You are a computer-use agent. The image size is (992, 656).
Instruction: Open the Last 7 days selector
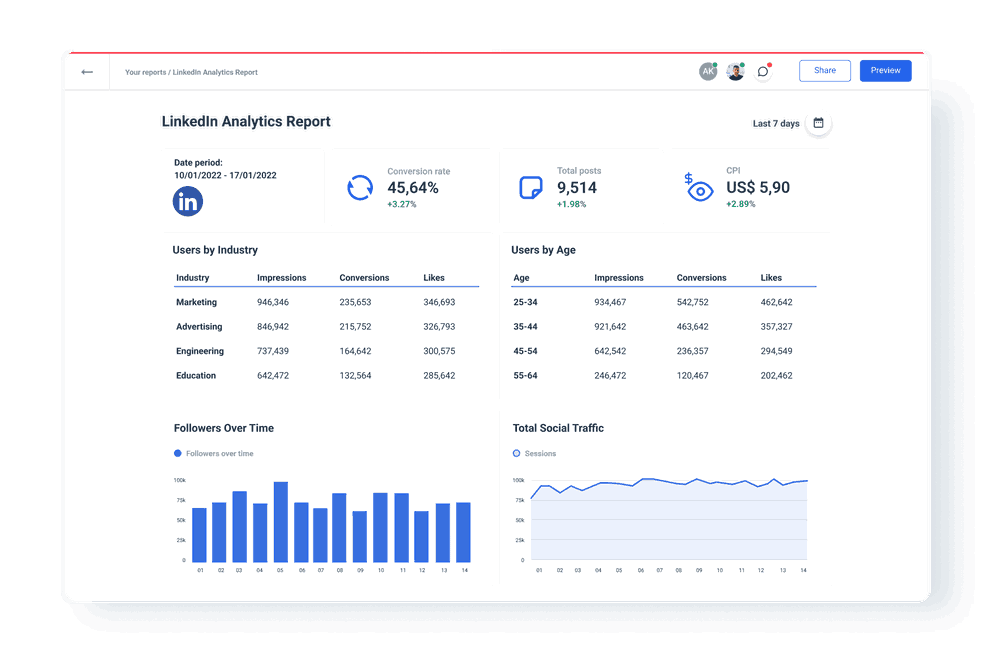coord(775,123)
